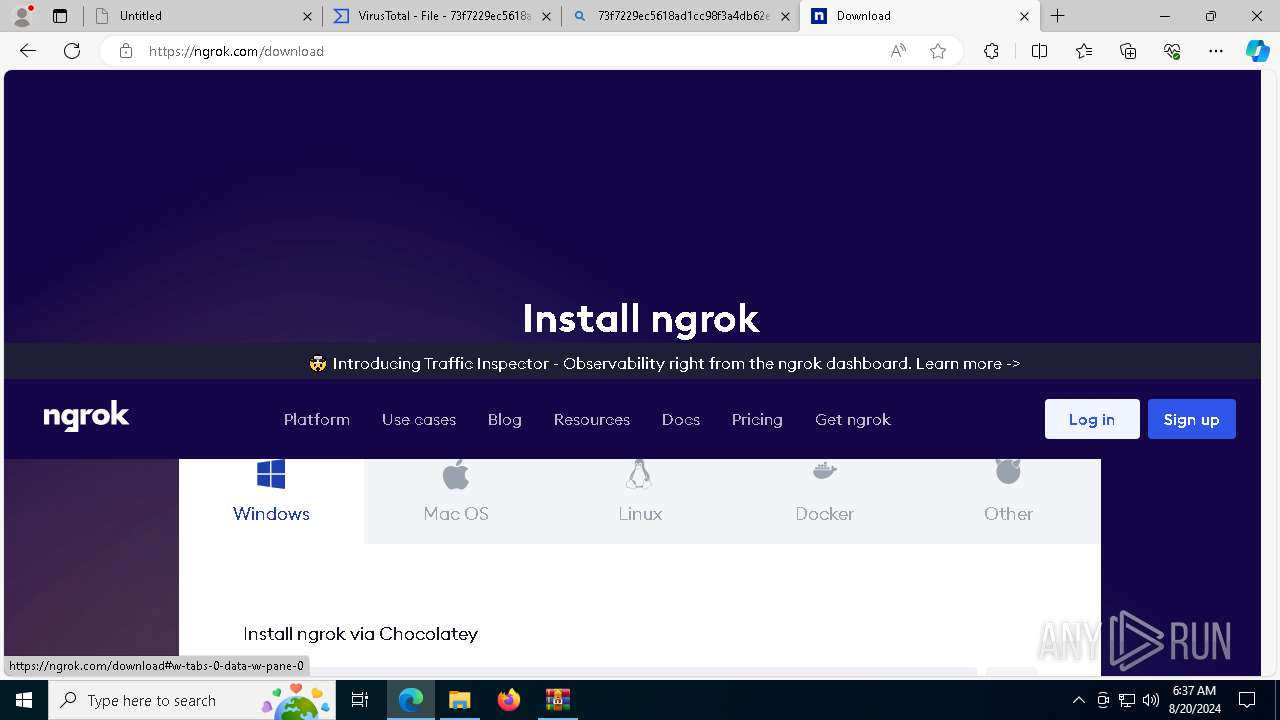Open Collections icon
The height and width of the screenshot is (720, 1280).
pyautogui.click(x=1128, y=51)
